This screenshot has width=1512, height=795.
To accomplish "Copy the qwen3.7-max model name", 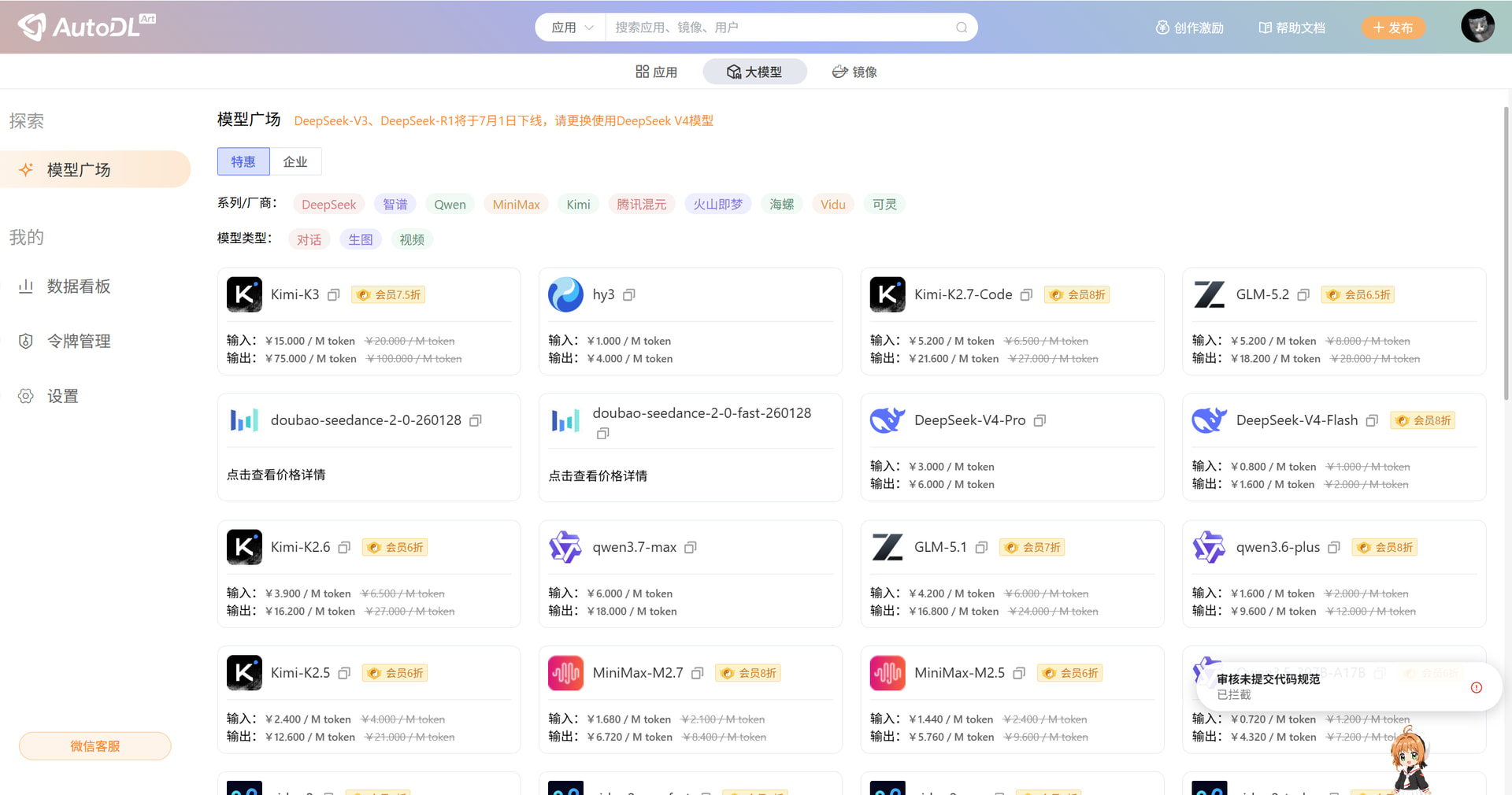I will click(691, 548).
